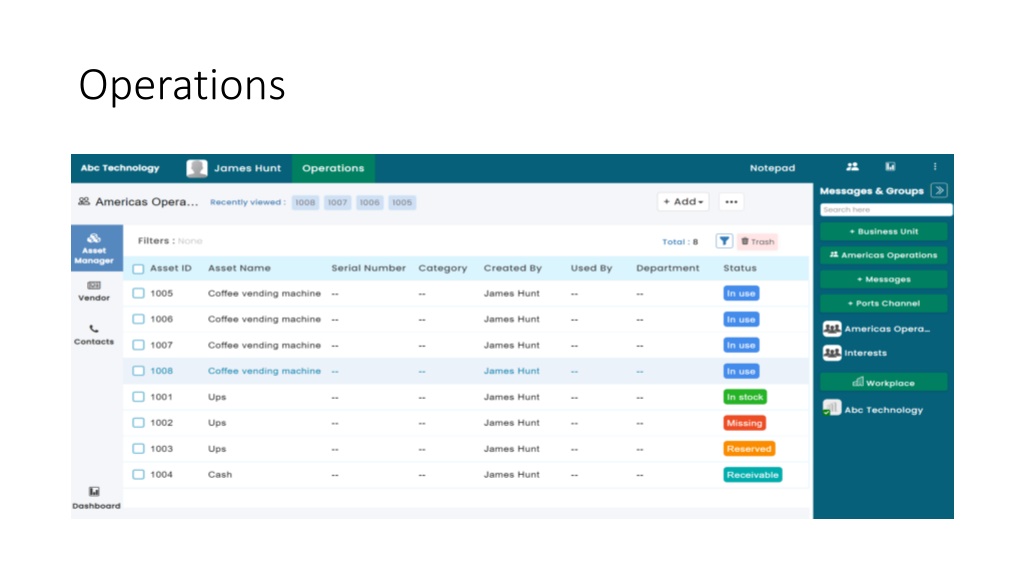Screen dimensions: 1024x576
Task: Check the box for asset 1002
Action: point(138,423)
